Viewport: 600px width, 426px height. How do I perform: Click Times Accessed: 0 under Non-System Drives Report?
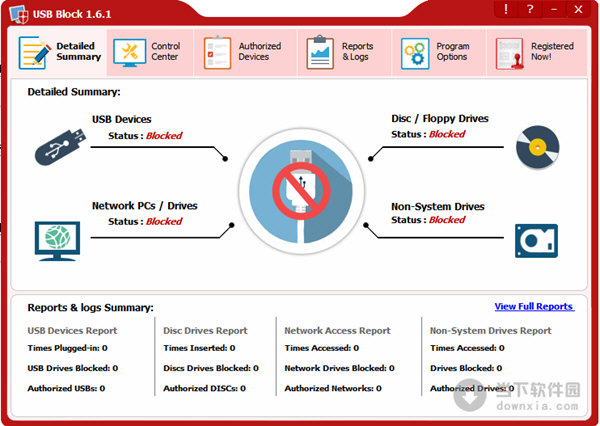coord(467,348)
